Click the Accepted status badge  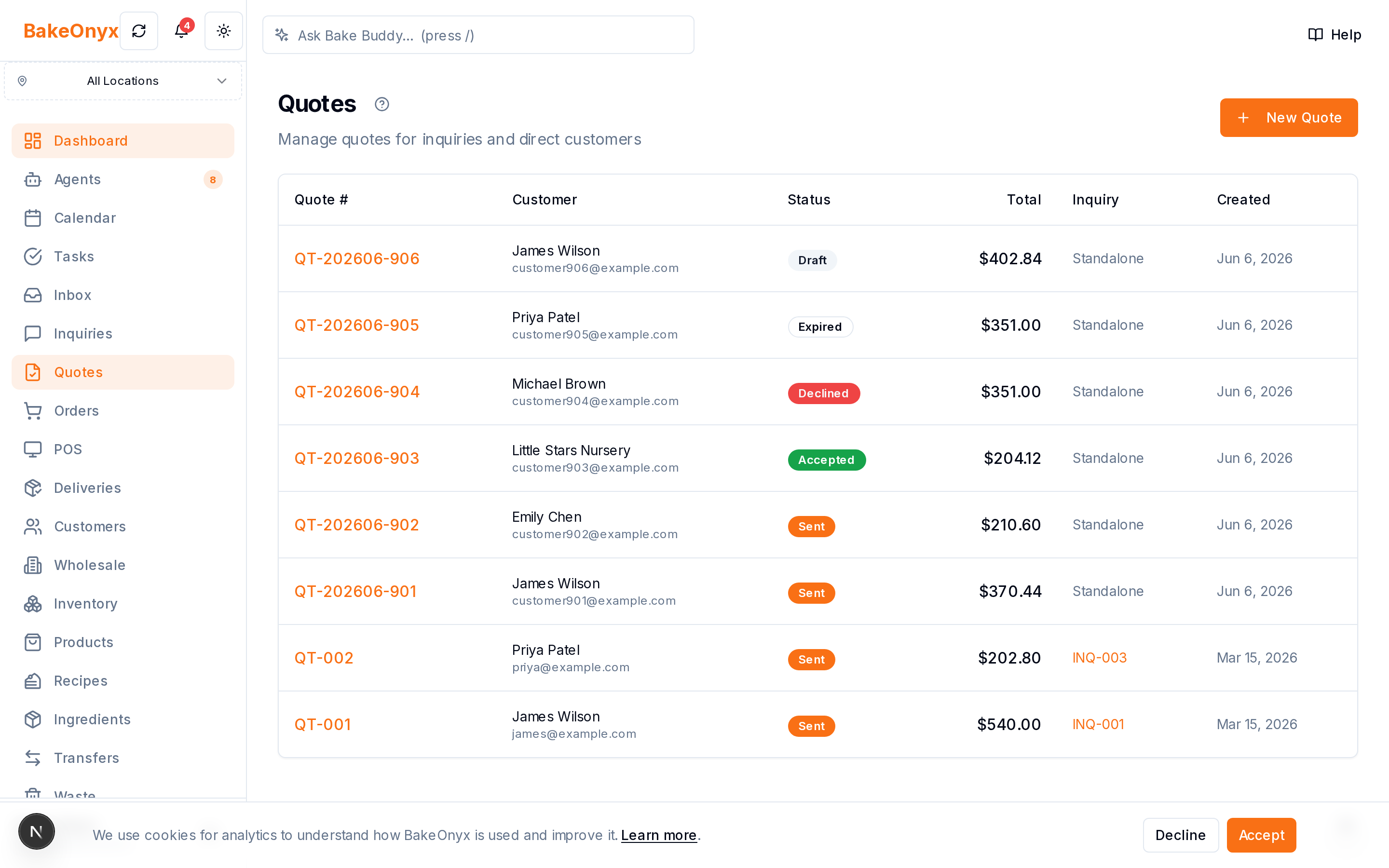(x=827, y=460)
